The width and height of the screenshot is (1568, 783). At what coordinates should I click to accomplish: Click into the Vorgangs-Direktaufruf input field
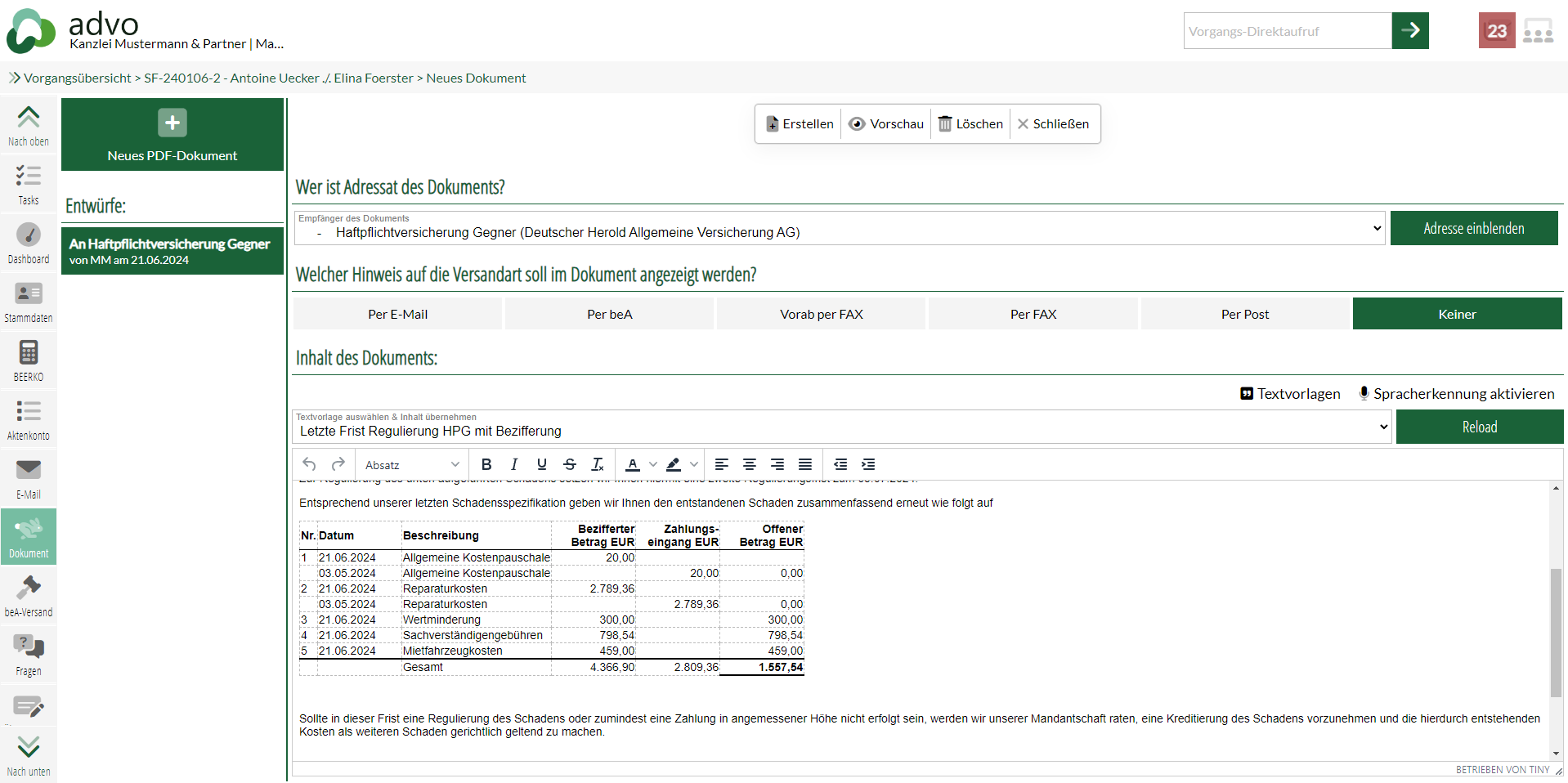(x=1287, y=31)
